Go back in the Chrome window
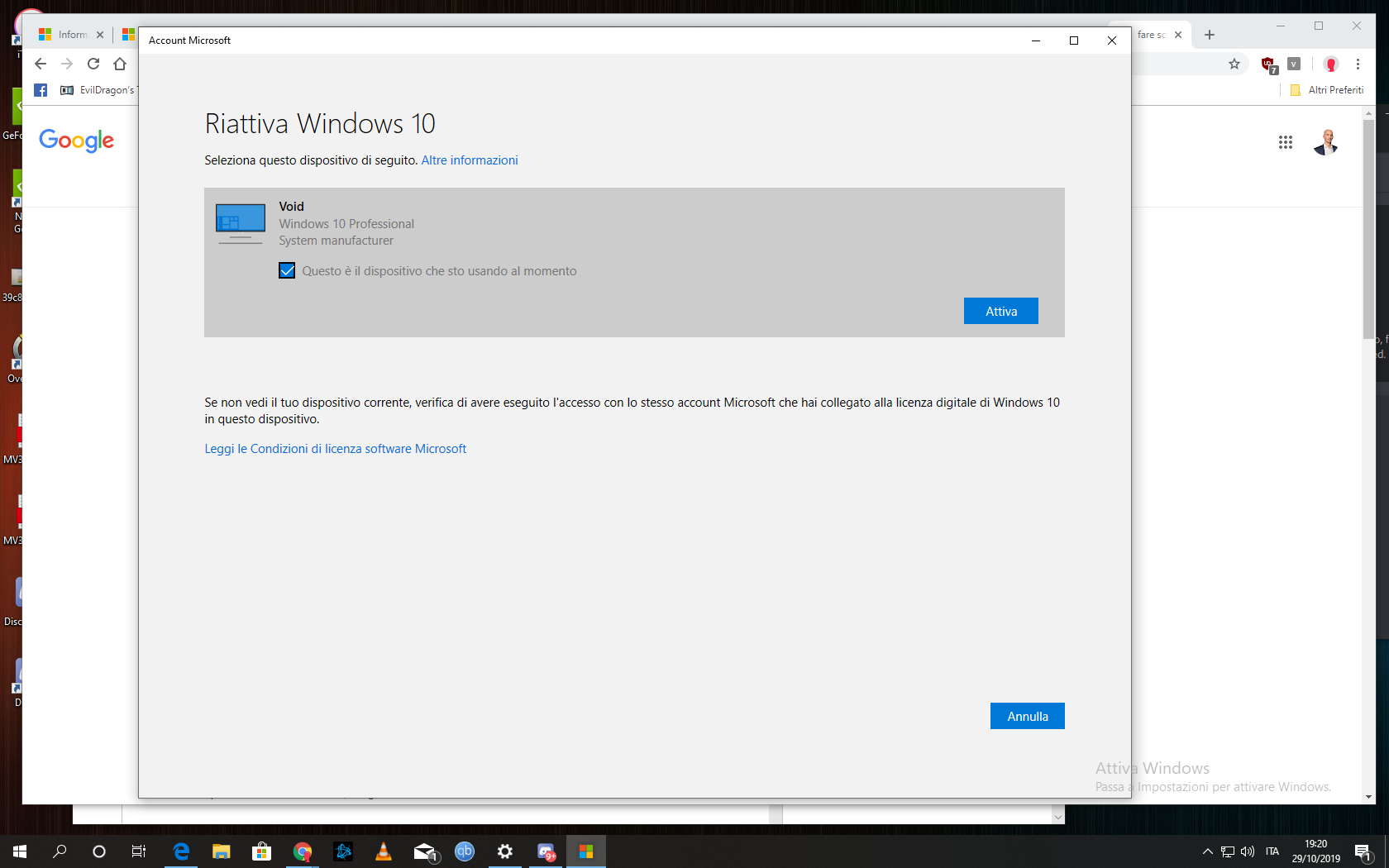Screen dimensions: 1389x868 coord(41,64)
